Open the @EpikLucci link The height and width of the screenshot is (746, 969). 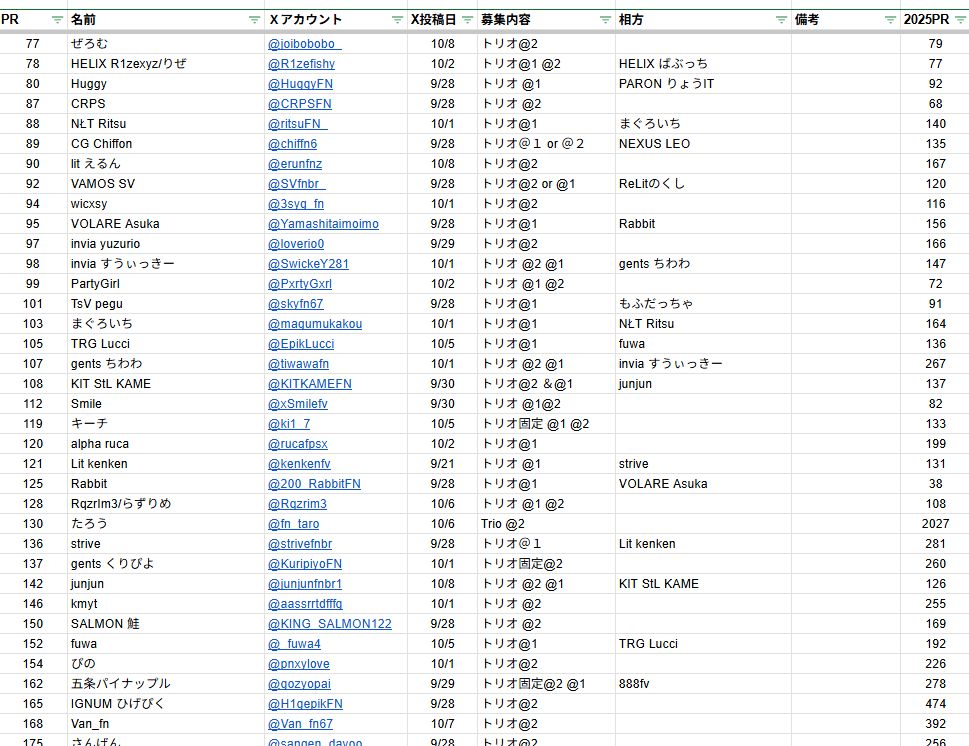301,344
